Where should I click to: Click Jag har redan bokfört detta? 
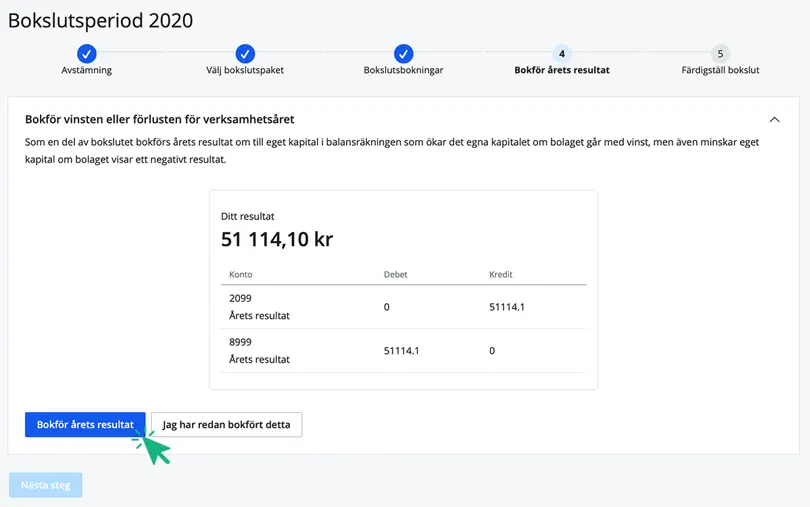[226, 424]
